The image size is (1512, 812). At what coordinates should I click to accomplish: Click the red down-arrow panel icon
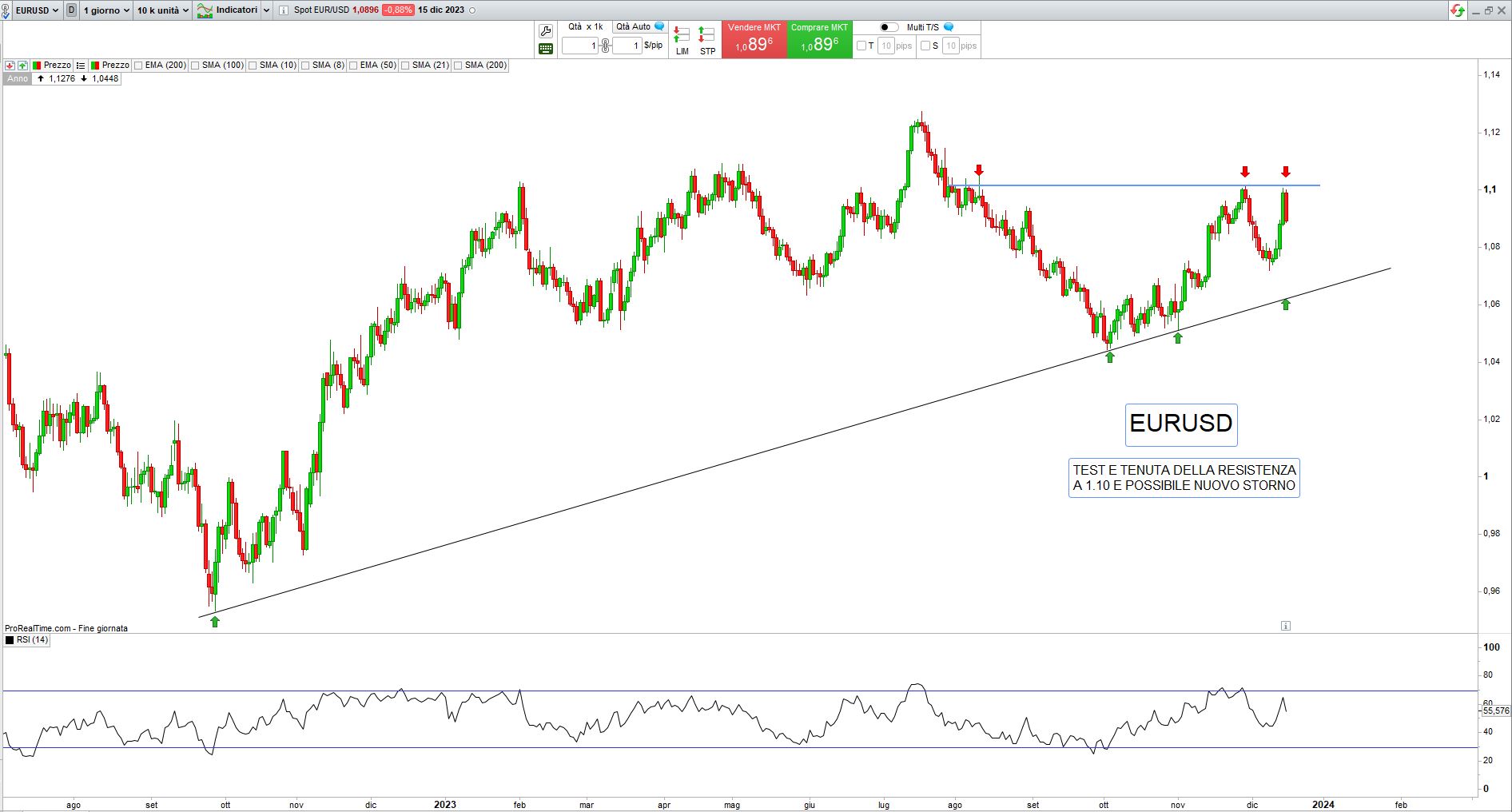(x=10, y=66)
